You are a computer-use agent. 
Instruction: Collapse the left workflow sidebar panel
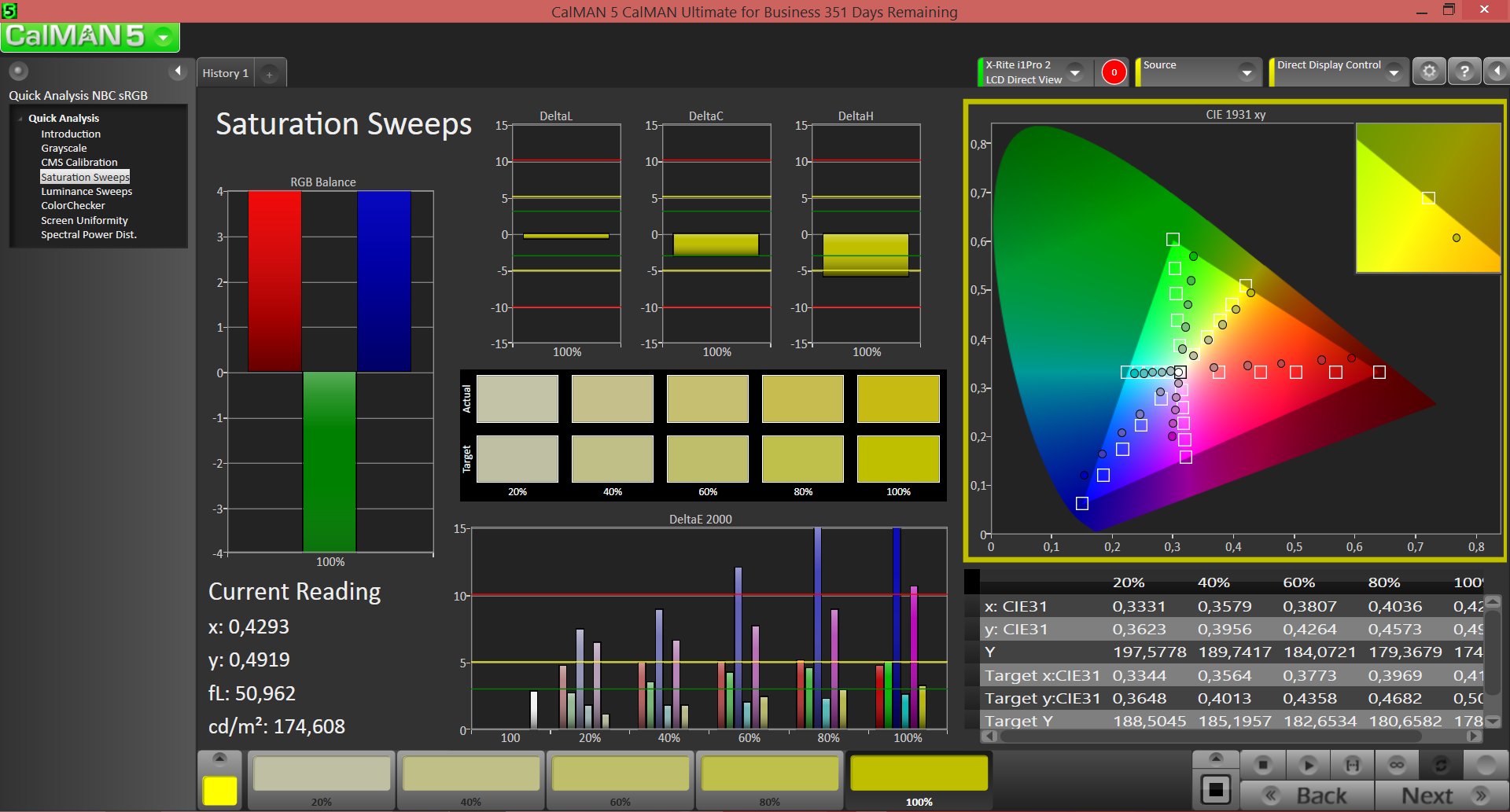click(178, 72)
